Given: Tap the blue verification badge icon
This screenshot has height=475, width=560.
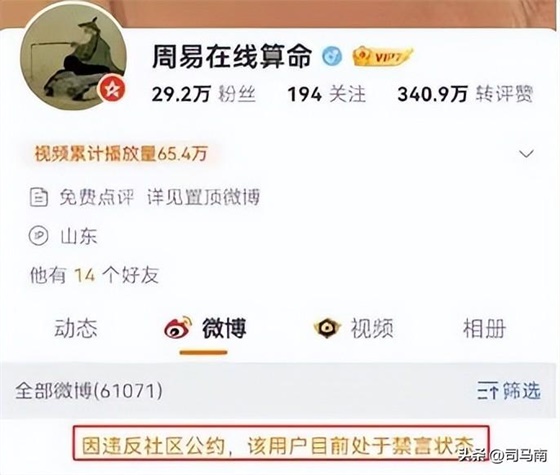Looking at the screenshot, I should pyautogui.click(x=332, y=56).
